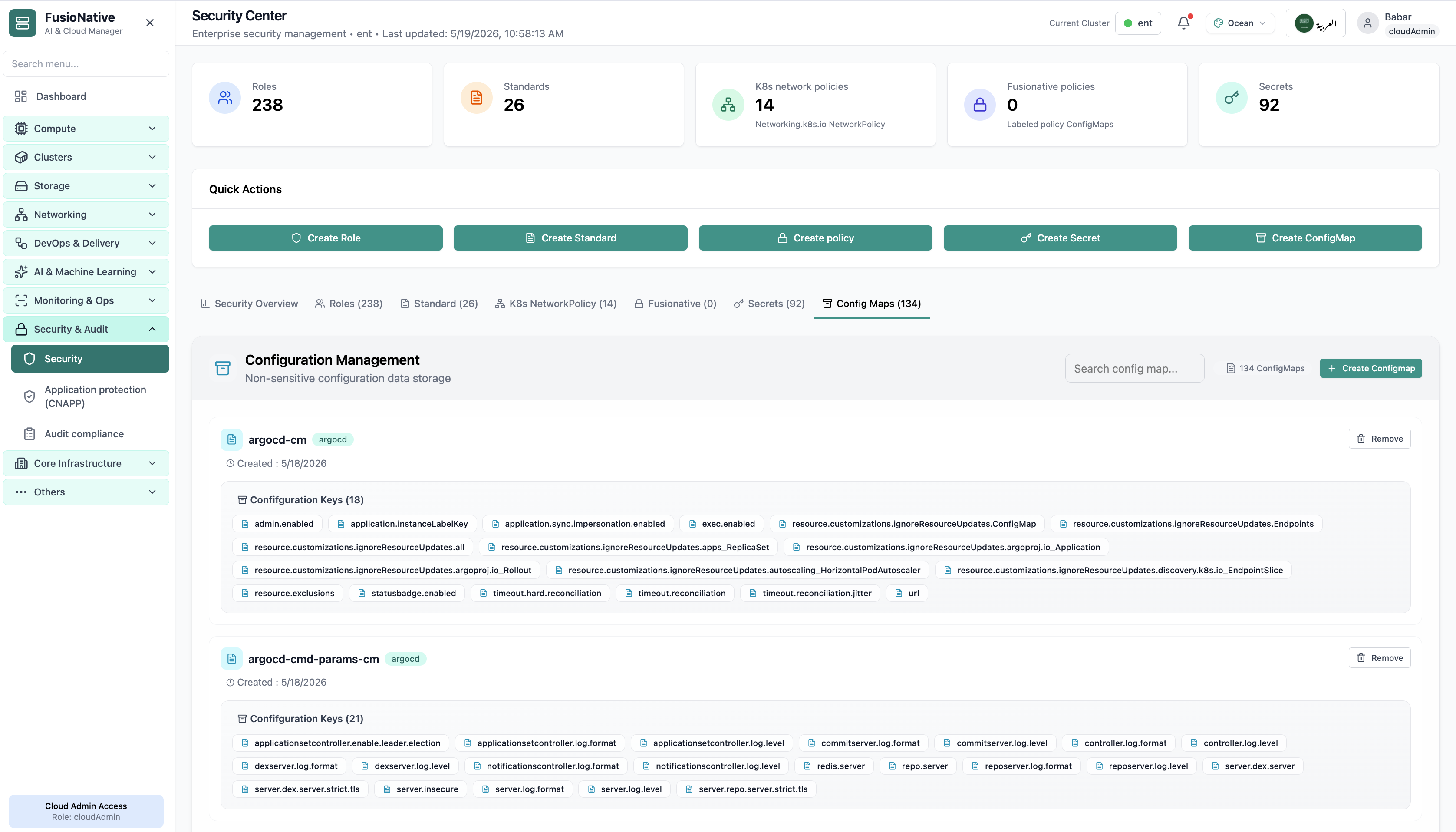Screen dimensions: 1456x832
Task: Click the argocd namespace tag on argocd-cm
Action: (333, 439)
